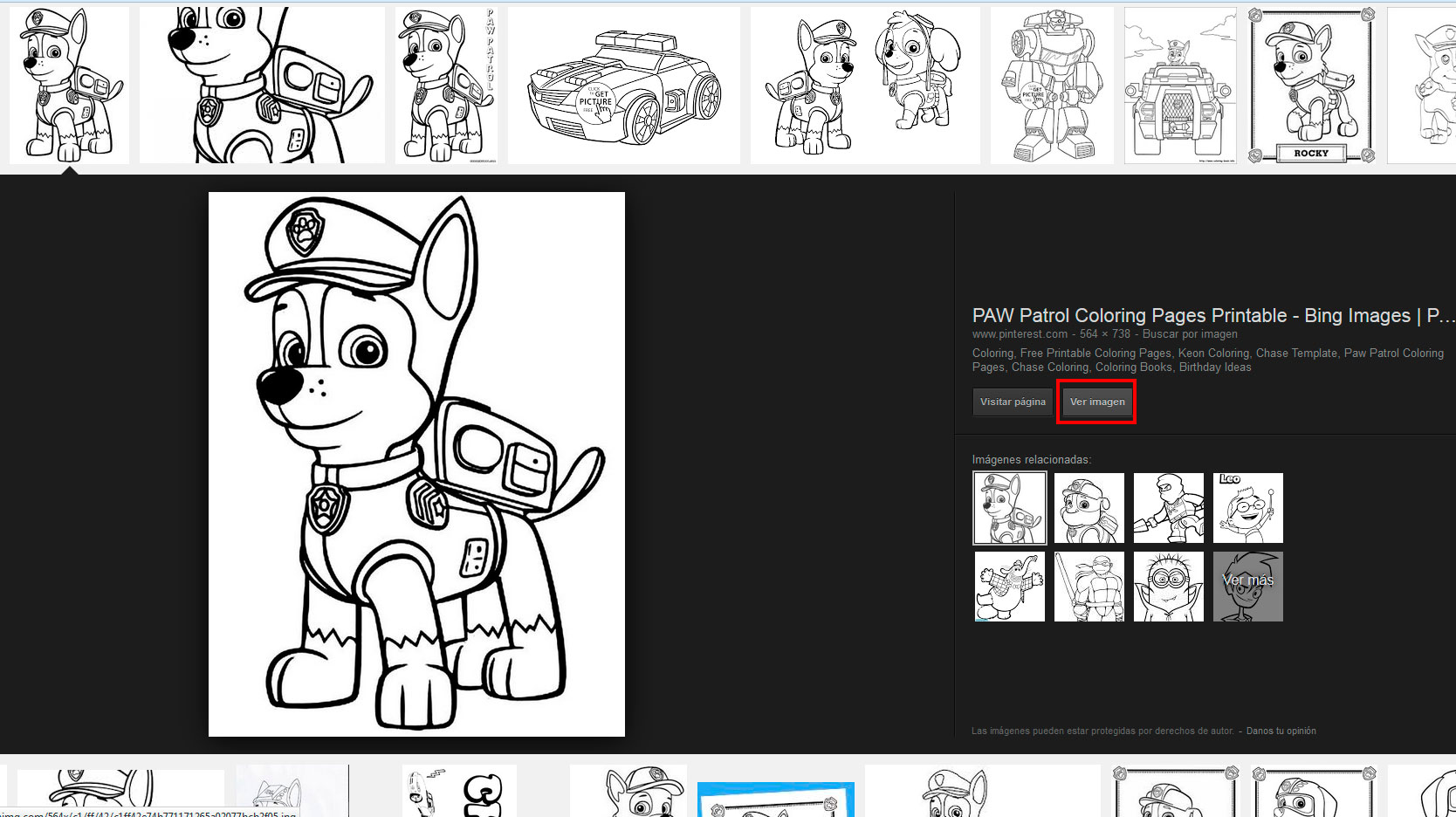Open related image of Chase sitting
The height and width of the screenshot is (817, 1456).
coord(1010,508)
